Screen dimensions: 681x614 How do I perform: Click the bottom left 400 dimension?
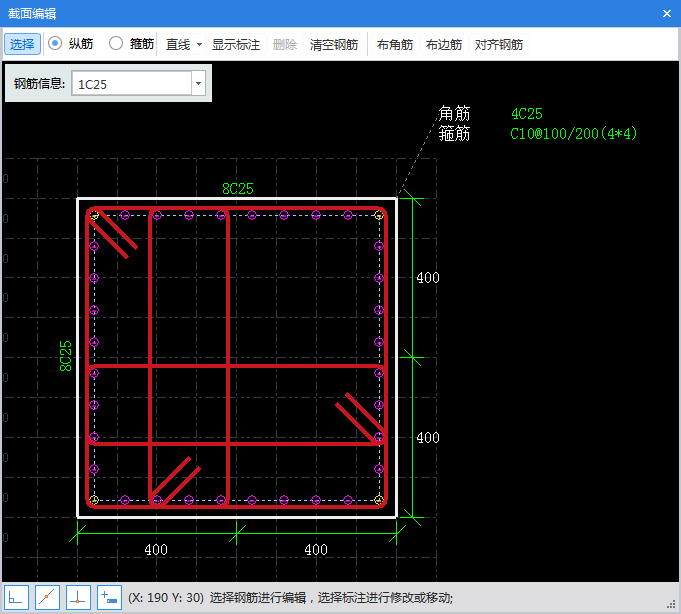[156, 550]
